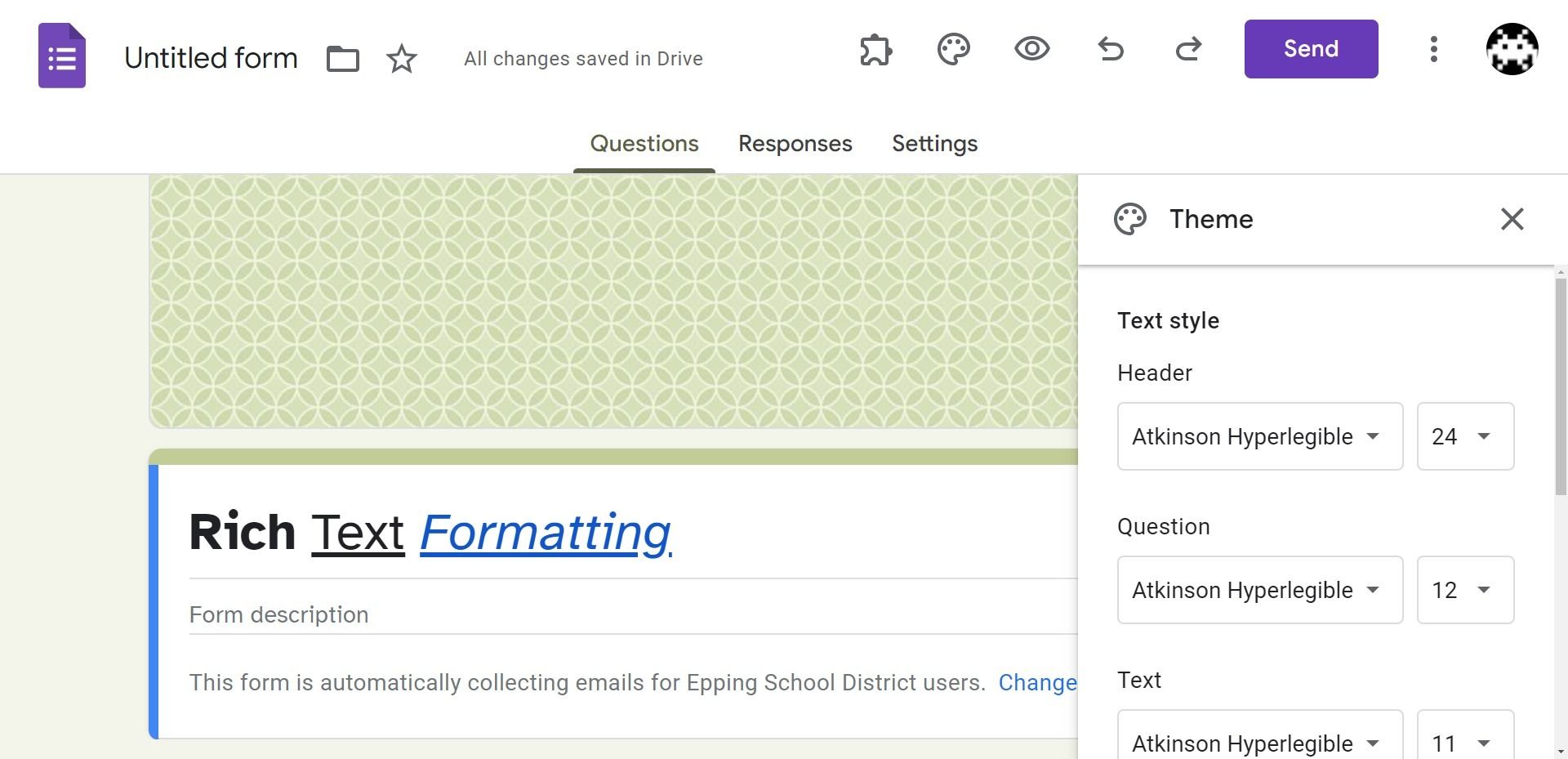The height and width of the screenshot is (759, 1568).
Task: Open the Google account avatar
Action: 1512,49
